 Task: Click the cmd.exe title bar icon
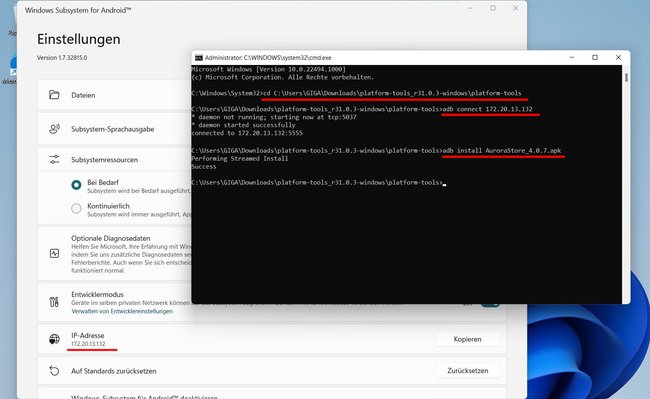[199, 58]
